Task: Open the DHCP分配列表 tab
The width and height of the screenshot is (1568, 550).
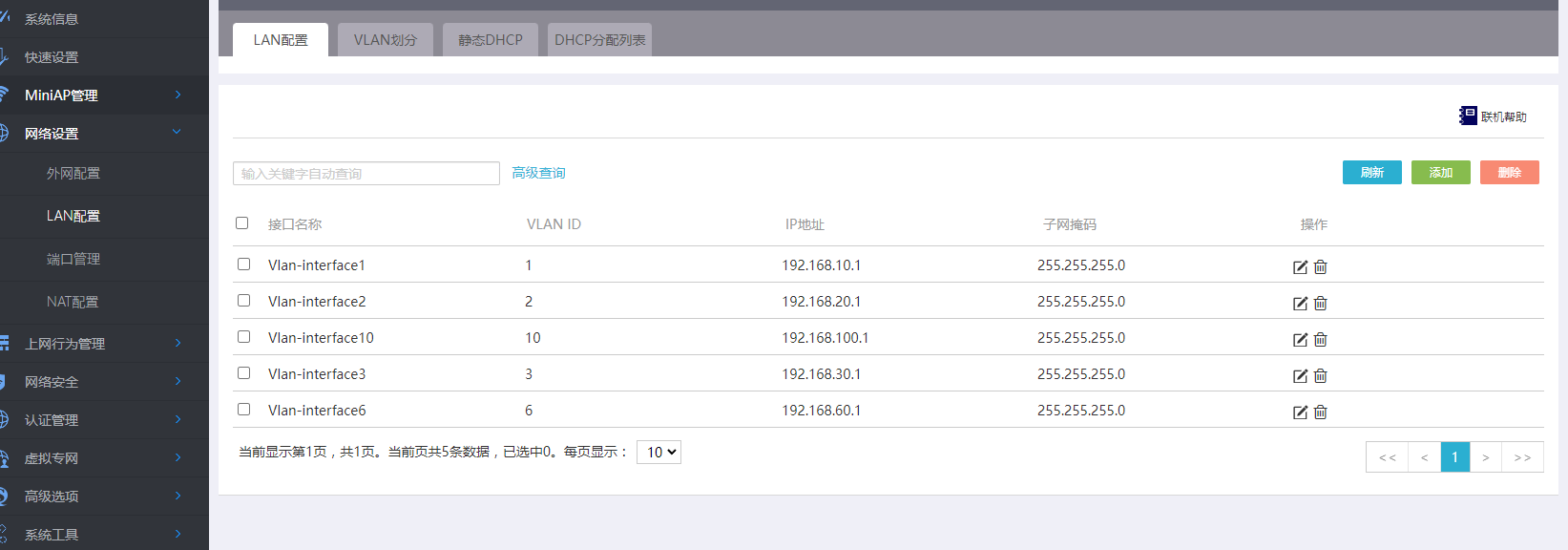Action: [599, 40]
